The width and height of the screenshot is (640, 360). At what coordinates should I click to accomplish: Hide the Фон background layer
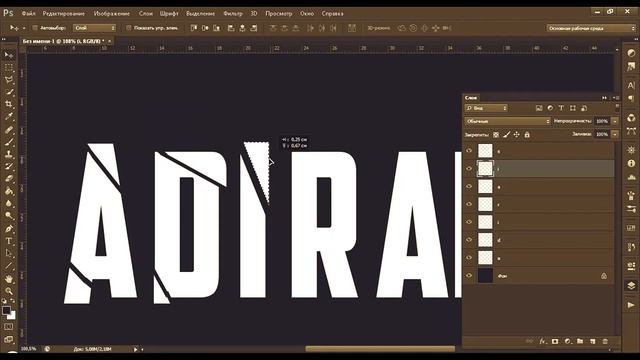pos(469,276)
